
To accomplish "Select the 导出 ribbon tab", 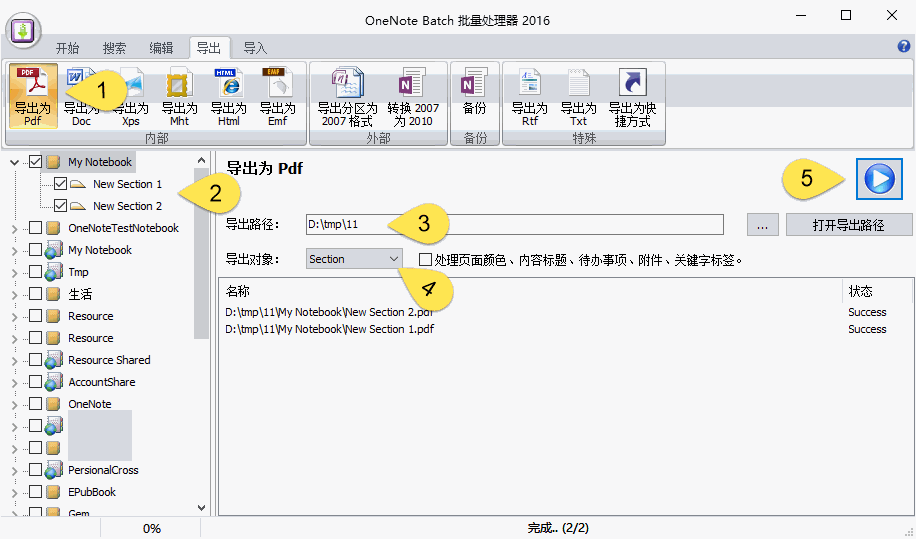I will coord(209,48).
